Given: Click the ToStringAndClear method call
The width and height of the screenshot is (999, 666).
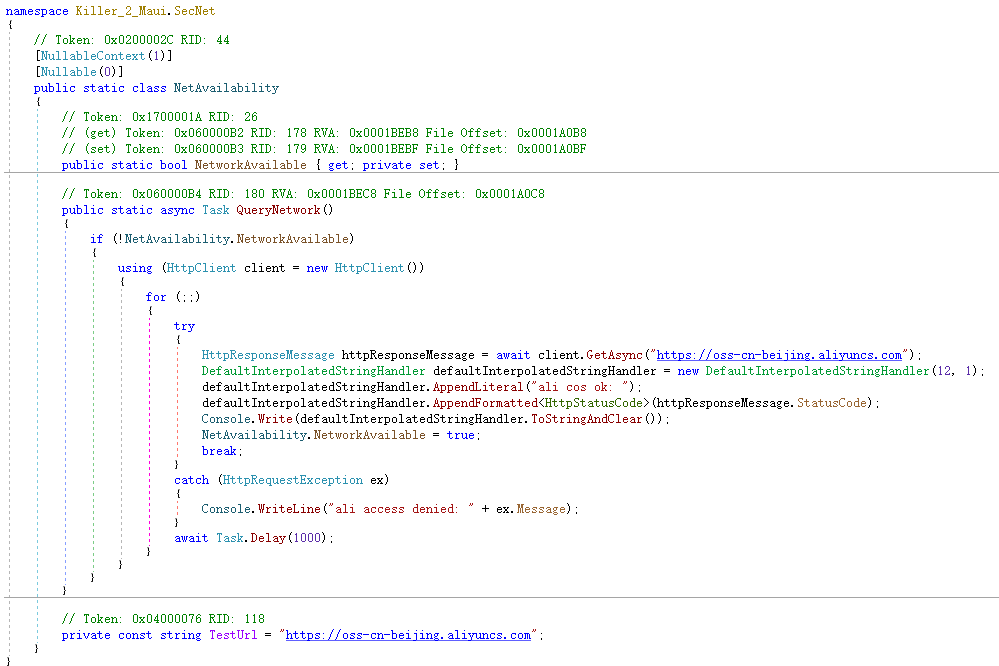Looking at the screenshot, I should [x=587, y=419].
